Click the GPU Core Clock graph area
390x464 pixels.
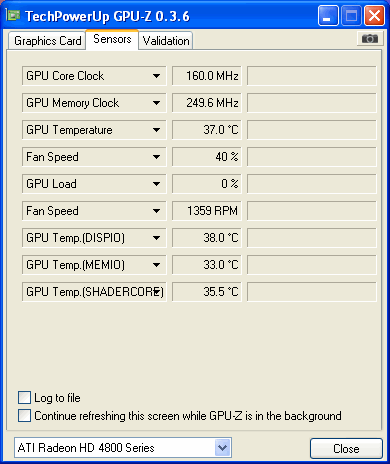312,76
